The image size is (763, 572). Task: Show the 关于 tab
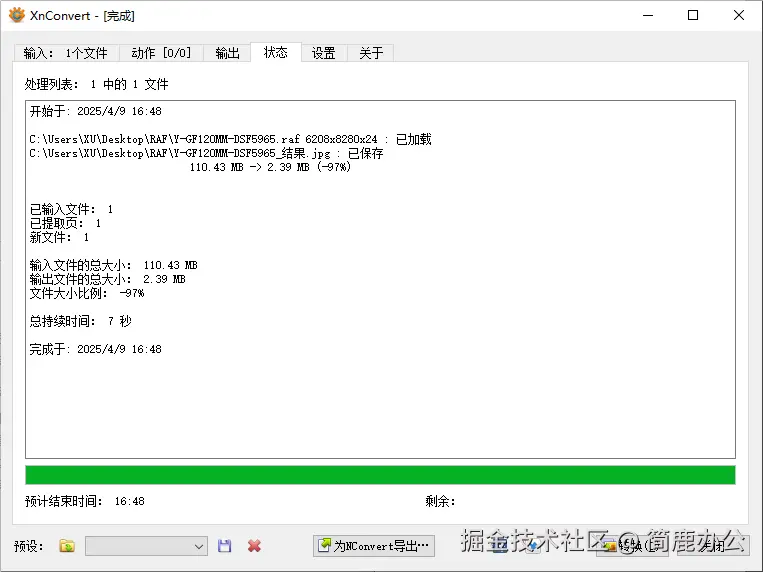point(371,53)
